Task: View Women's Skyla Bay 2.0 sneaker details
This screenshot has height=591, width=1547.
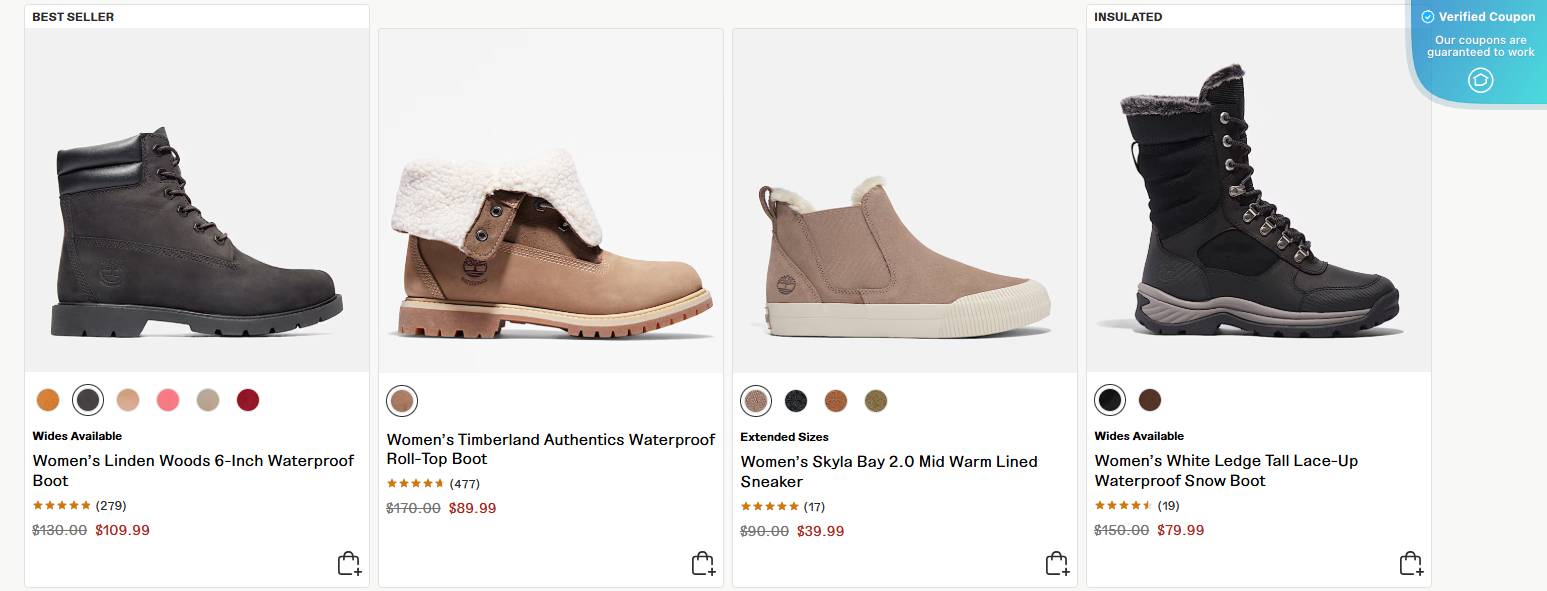Action: coord(889,471)
